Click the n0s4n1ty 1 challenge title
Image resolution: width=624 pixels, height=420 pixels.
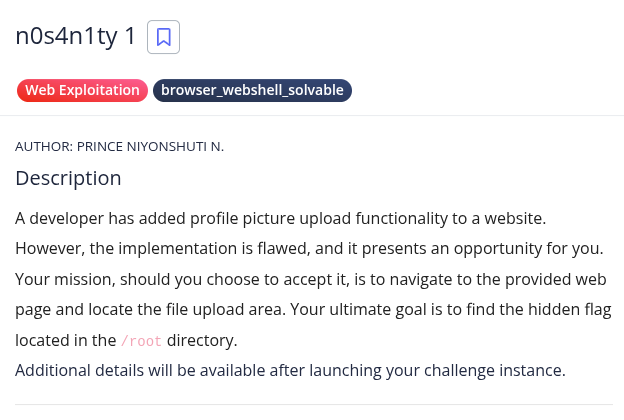[x=76, y=37]
